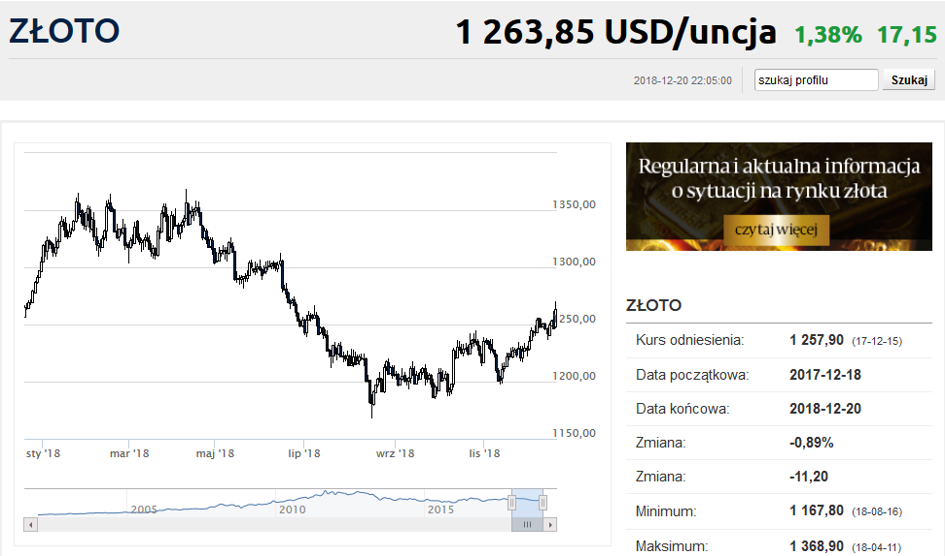
Task: Click the ZŁOTO heading of statistics panel
Action: pyautogui.click(x=654, y=305)
